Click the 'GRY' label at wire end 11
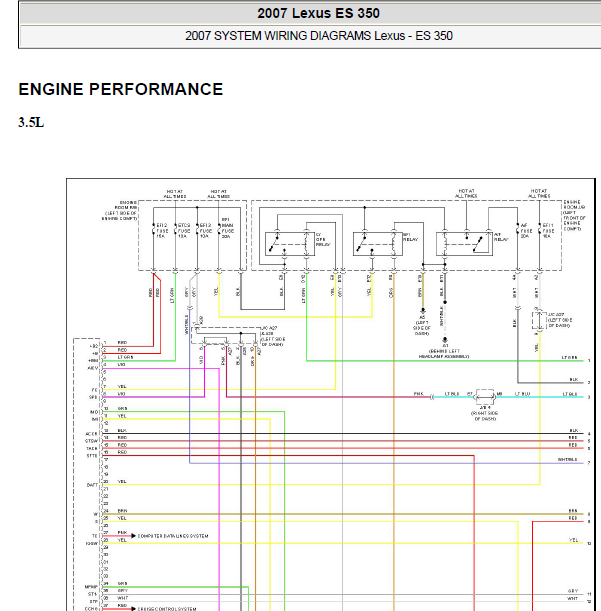 [x=573, y=591]
